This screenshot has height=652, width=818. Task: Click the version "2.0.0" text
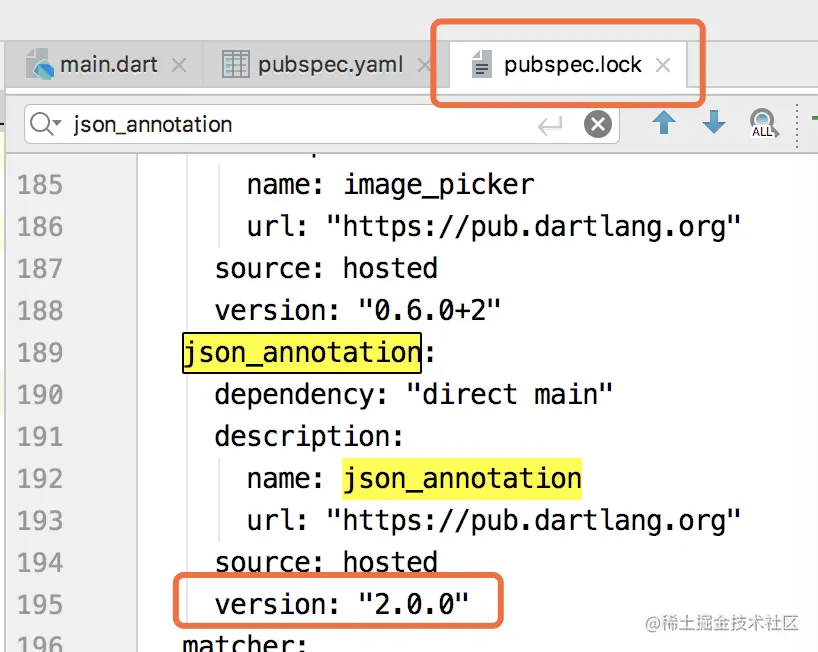click(x=342, y=605)
